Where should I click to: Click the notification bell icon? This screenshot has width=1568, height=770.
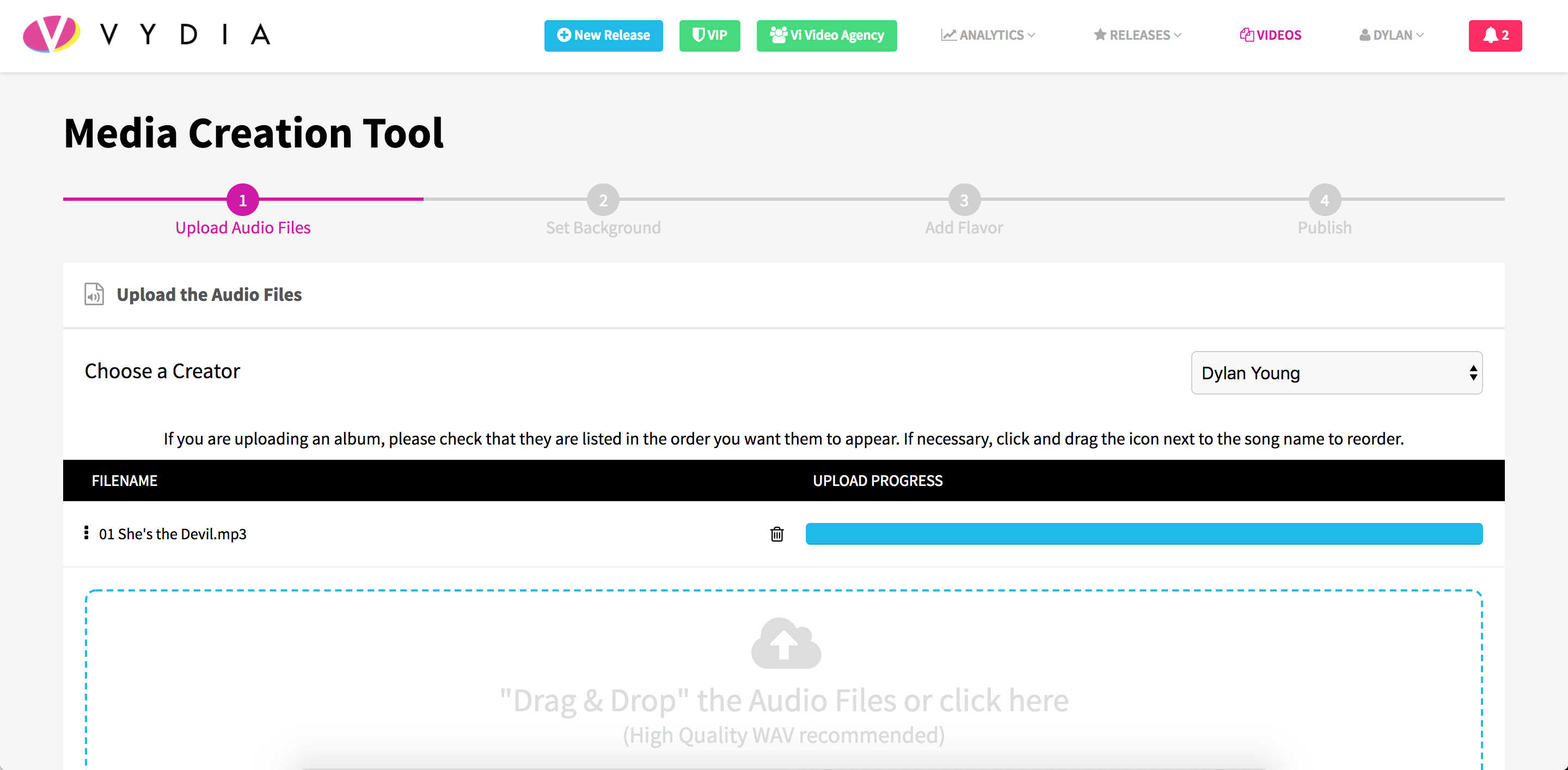[x=1495, y=36]
